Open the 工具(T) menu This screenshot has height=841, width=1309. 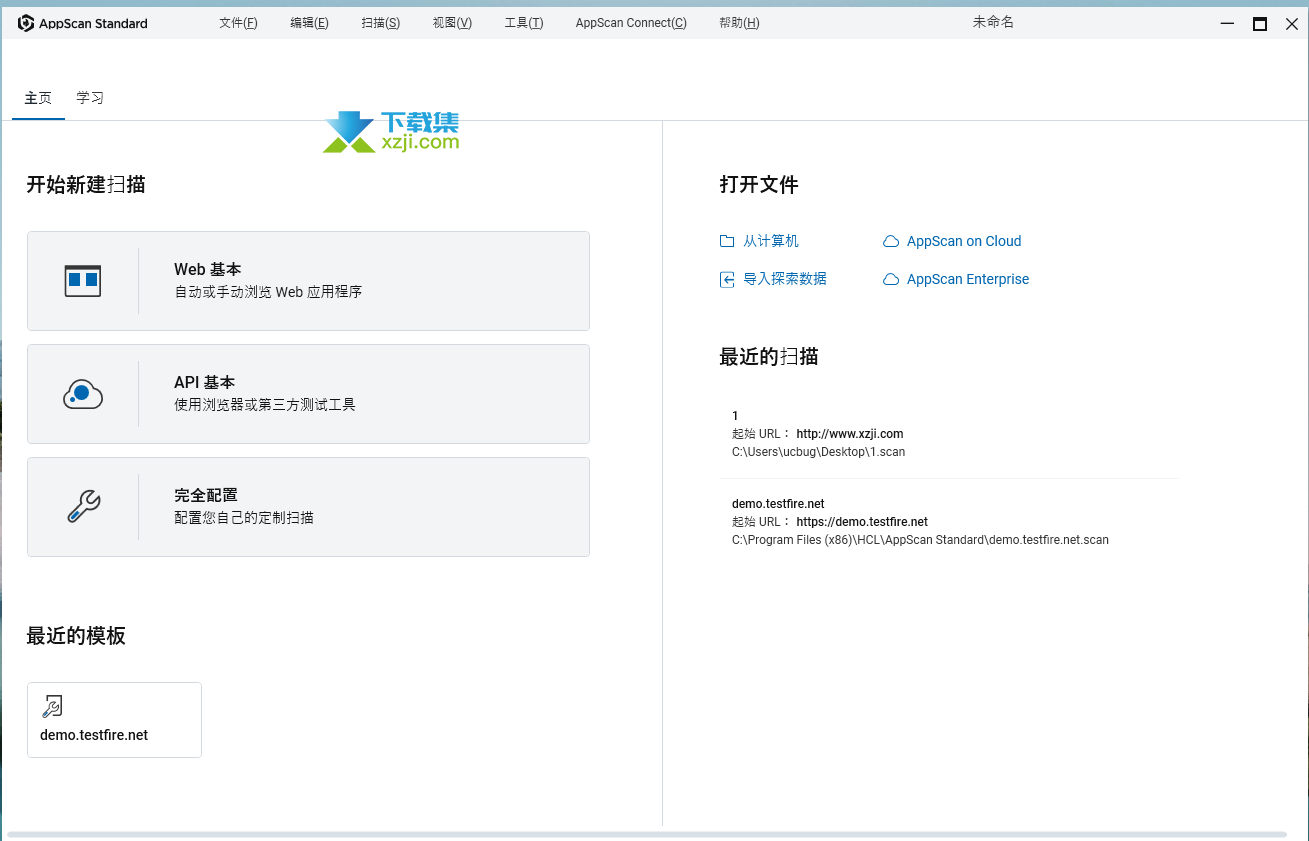point(524,23)
